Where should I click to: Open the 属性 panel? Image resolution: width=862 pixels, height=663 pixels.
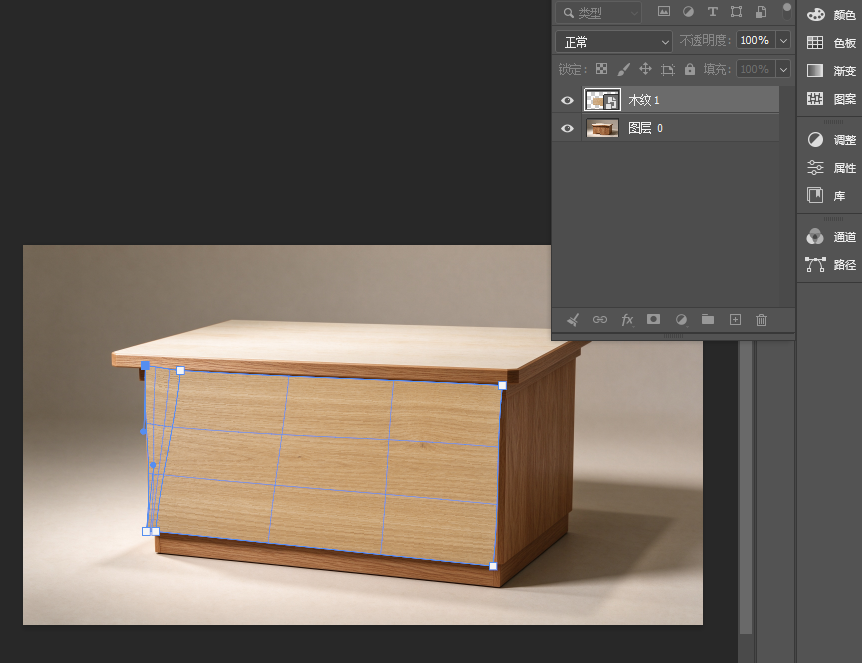[x=831, y=168]
